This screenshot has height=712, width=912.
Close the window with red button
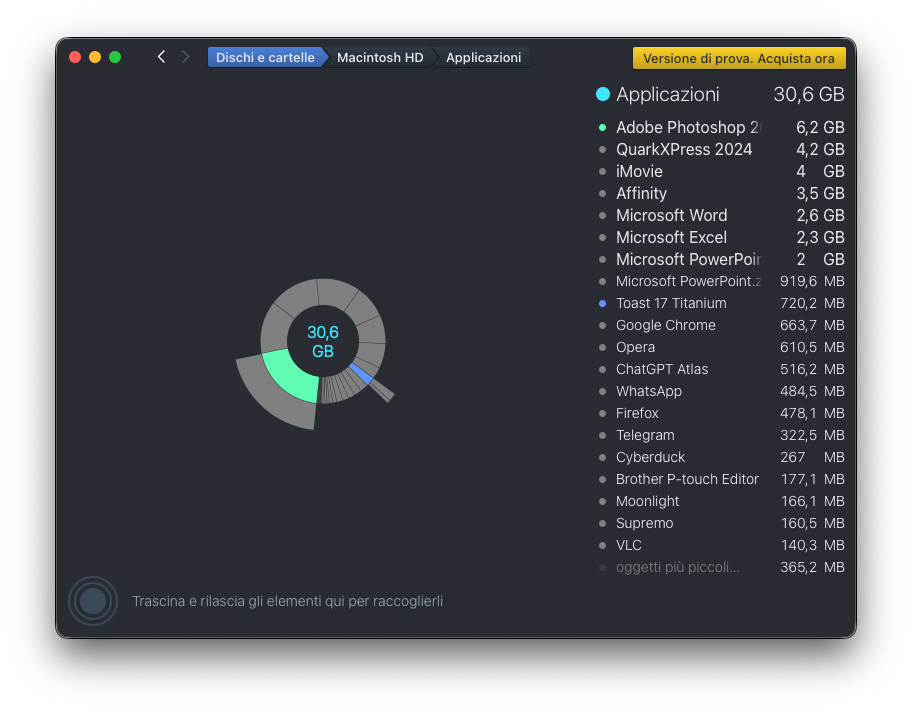(x=75, y=57)
